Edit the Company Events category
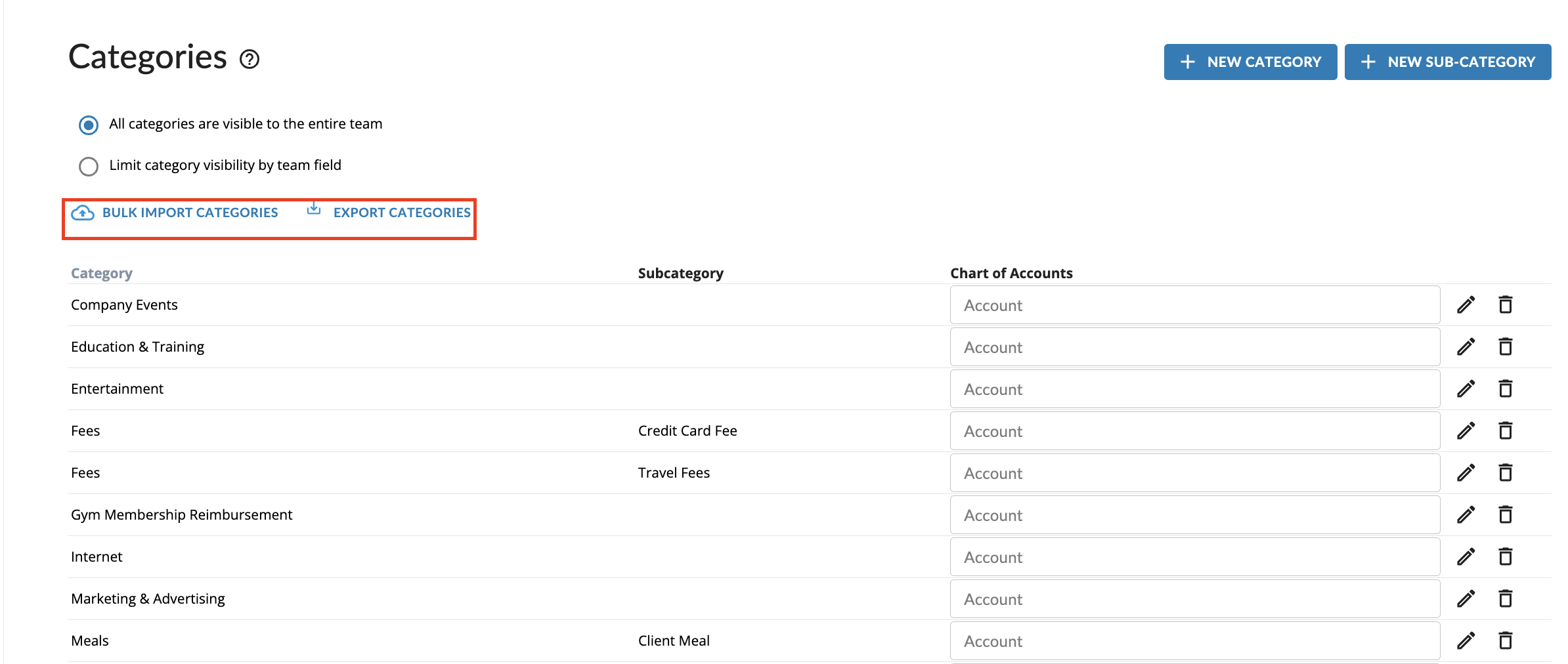Screen dimensions: 1568x664 [x=1466, y=305]
